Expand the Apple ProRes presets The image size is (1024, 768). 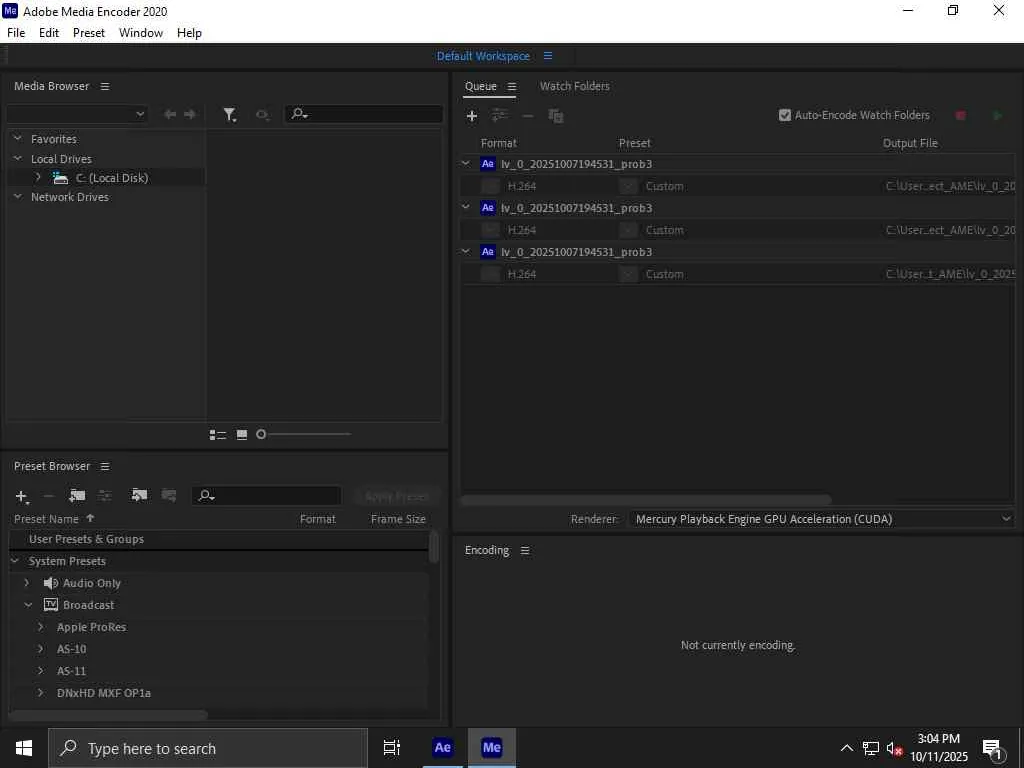click(x=40, y=627)
